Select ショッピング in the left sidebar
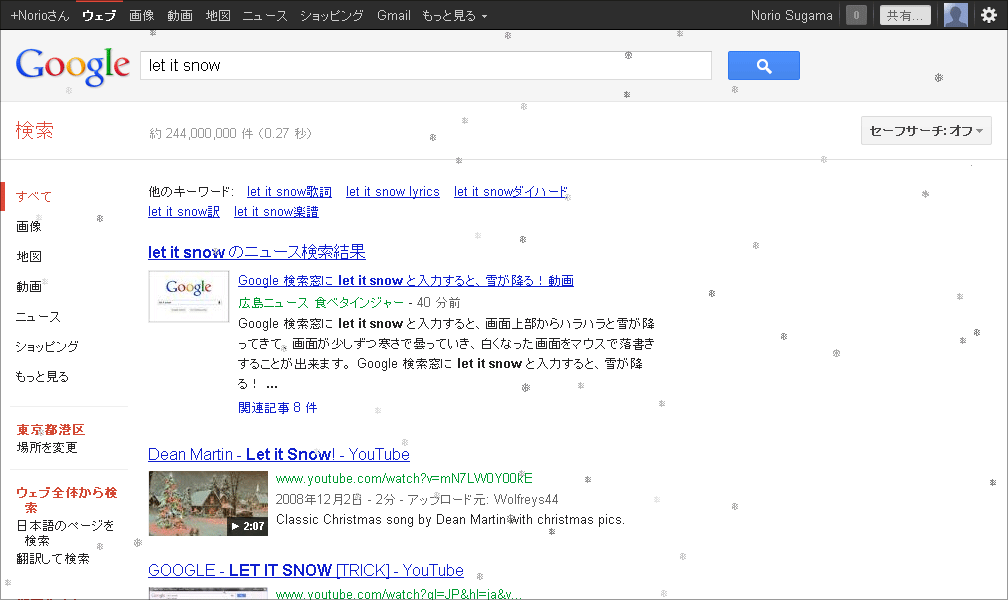The height and width of the screenshot is (600, 1008). pyautogui.click(x=47, y=347)
